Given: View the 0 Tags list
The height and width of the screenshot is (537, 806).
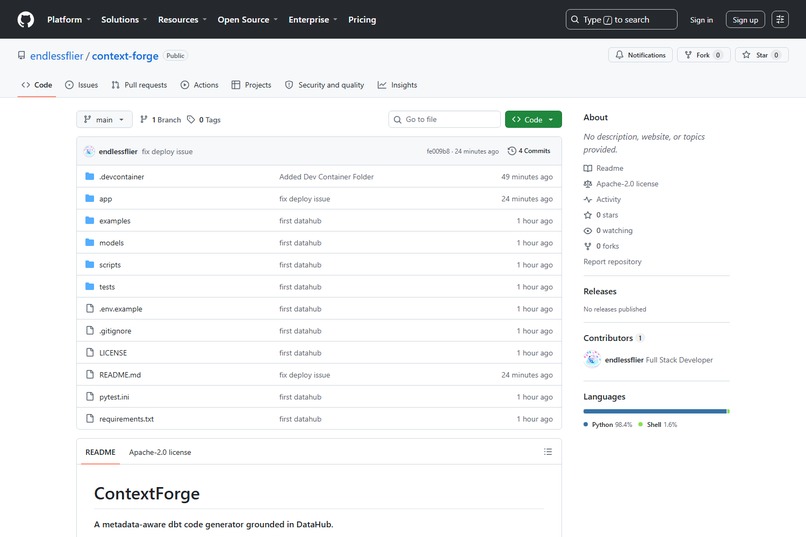Looking at the screenshot, I should (x=204, y=120).
